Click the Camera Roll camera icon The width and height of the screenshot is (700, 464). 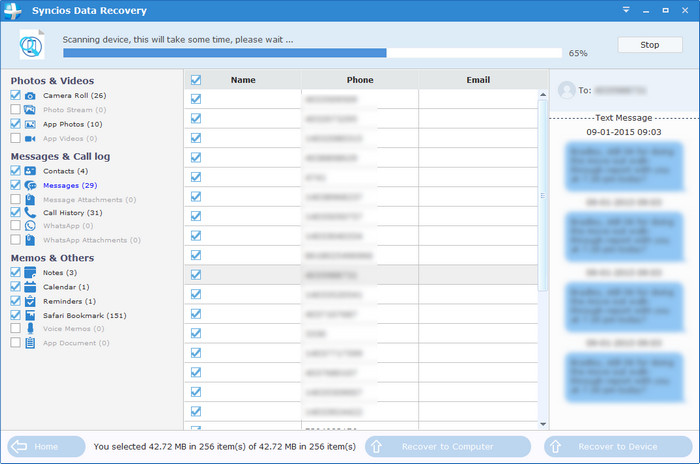tap(30, 96)
